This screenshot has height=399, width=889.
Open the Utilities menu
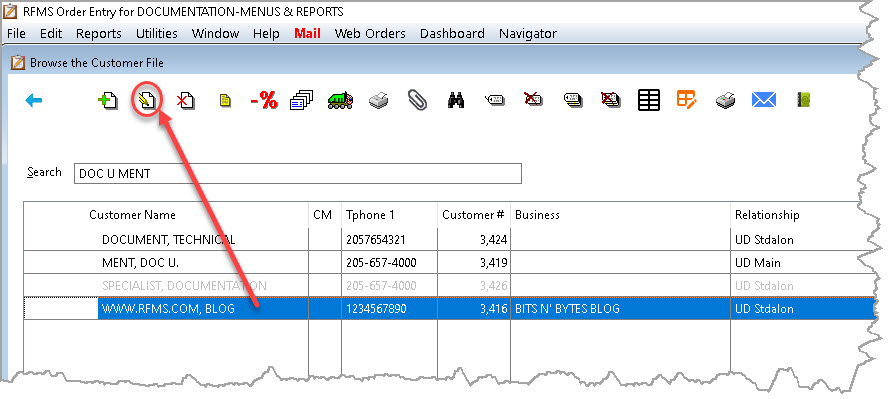pyautogui.click(x=156, y=33)
